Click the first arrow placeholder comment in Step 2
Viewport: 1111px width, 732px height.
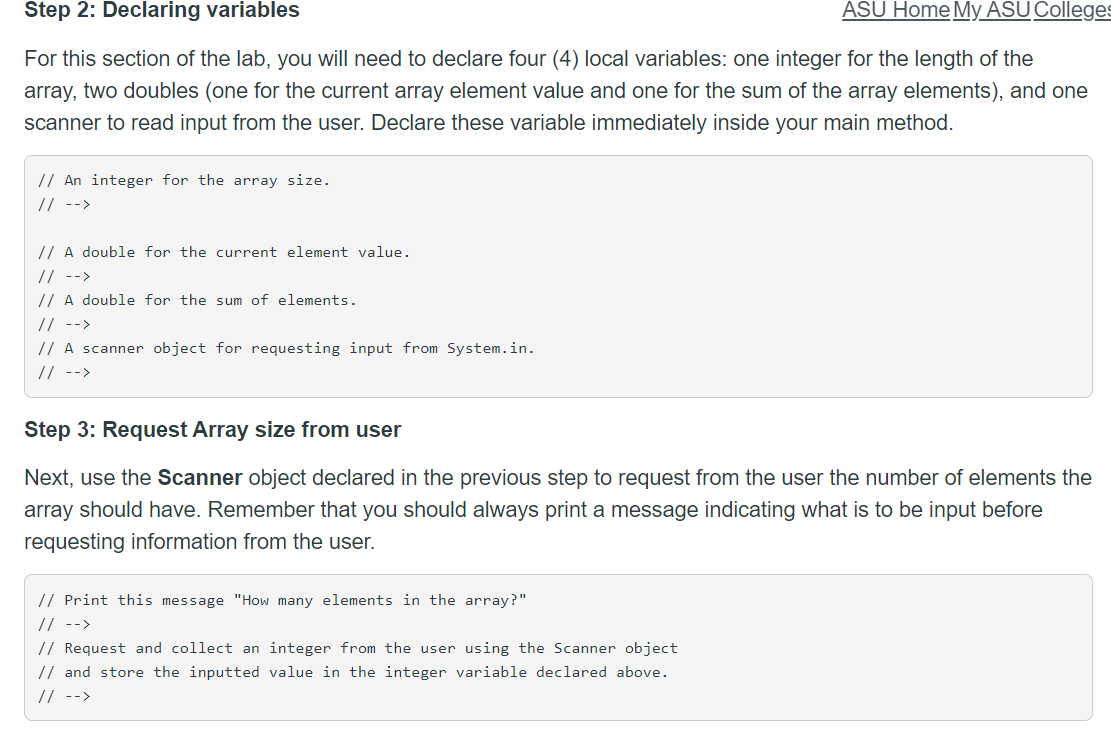[x=63, y=204]
